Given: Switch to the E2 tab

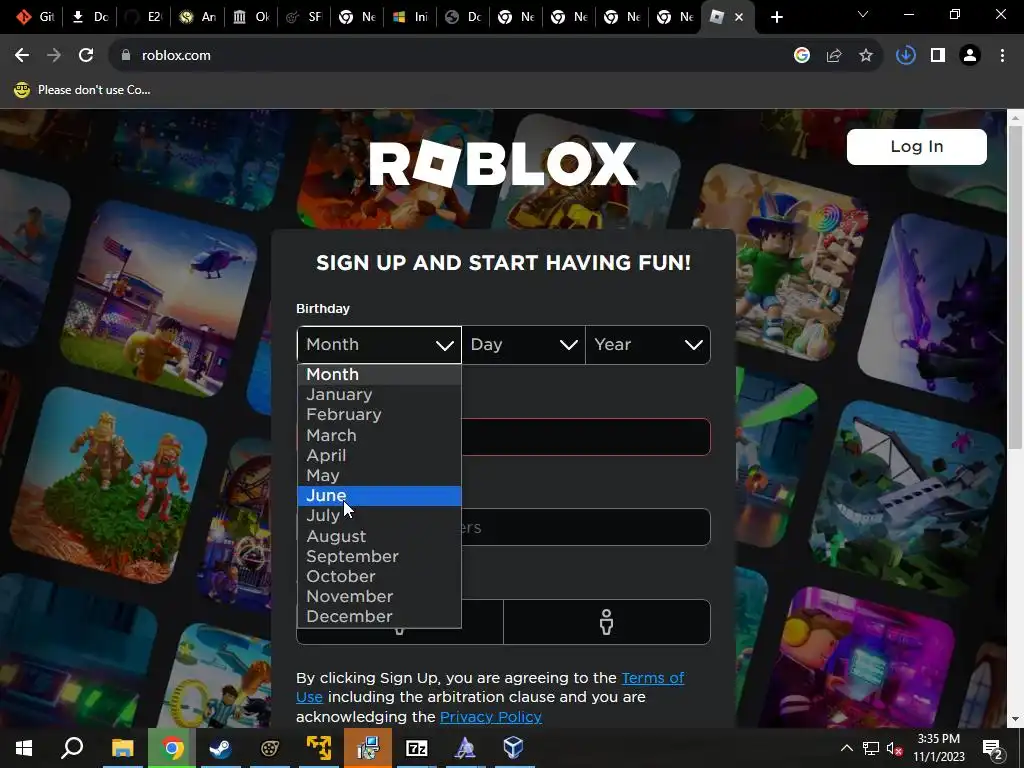Looking at the screenshot, I should tap(143, 17).
